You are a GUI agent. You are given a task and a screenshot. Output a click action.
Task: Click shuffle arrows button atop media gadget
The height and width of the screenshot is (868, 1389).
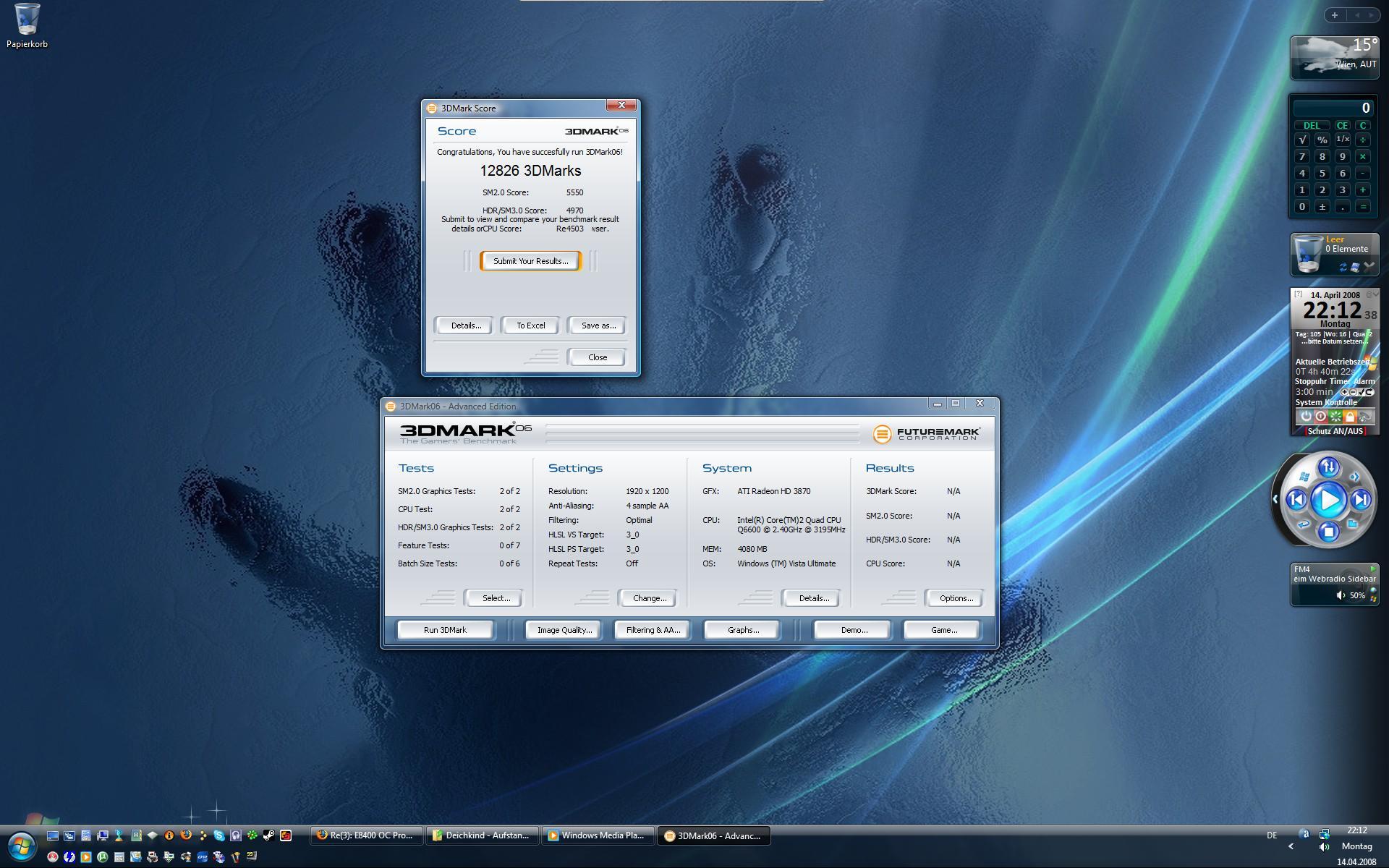tap(1328, 467)
